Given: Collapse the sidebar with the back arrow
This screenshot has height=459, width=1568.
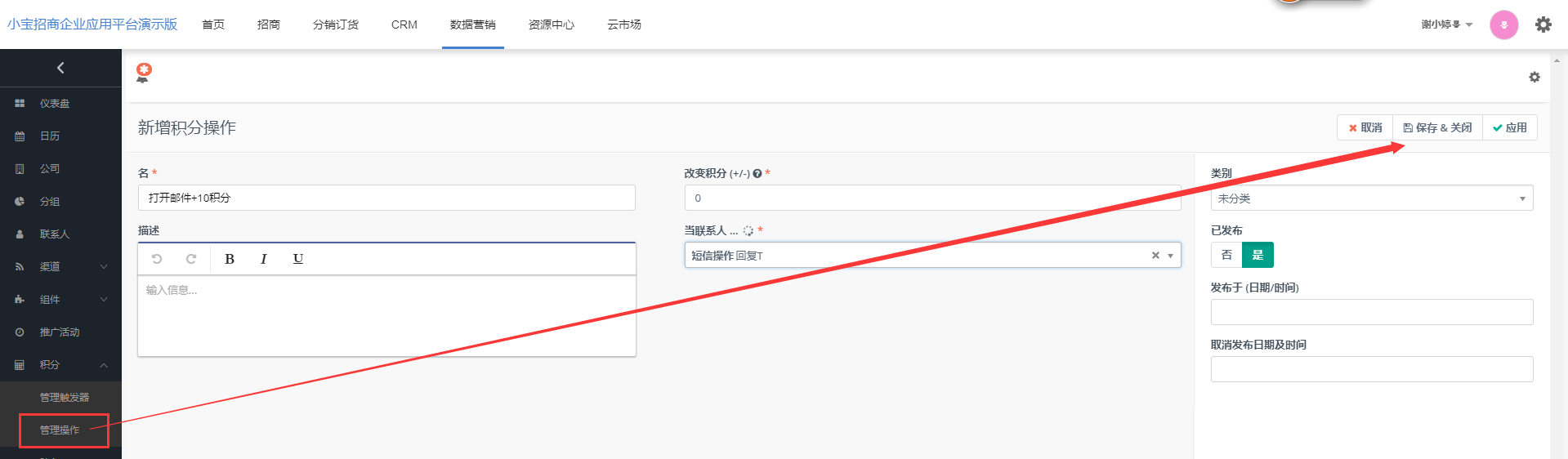Looking at the screenshot, I should [x=60, y=68].
